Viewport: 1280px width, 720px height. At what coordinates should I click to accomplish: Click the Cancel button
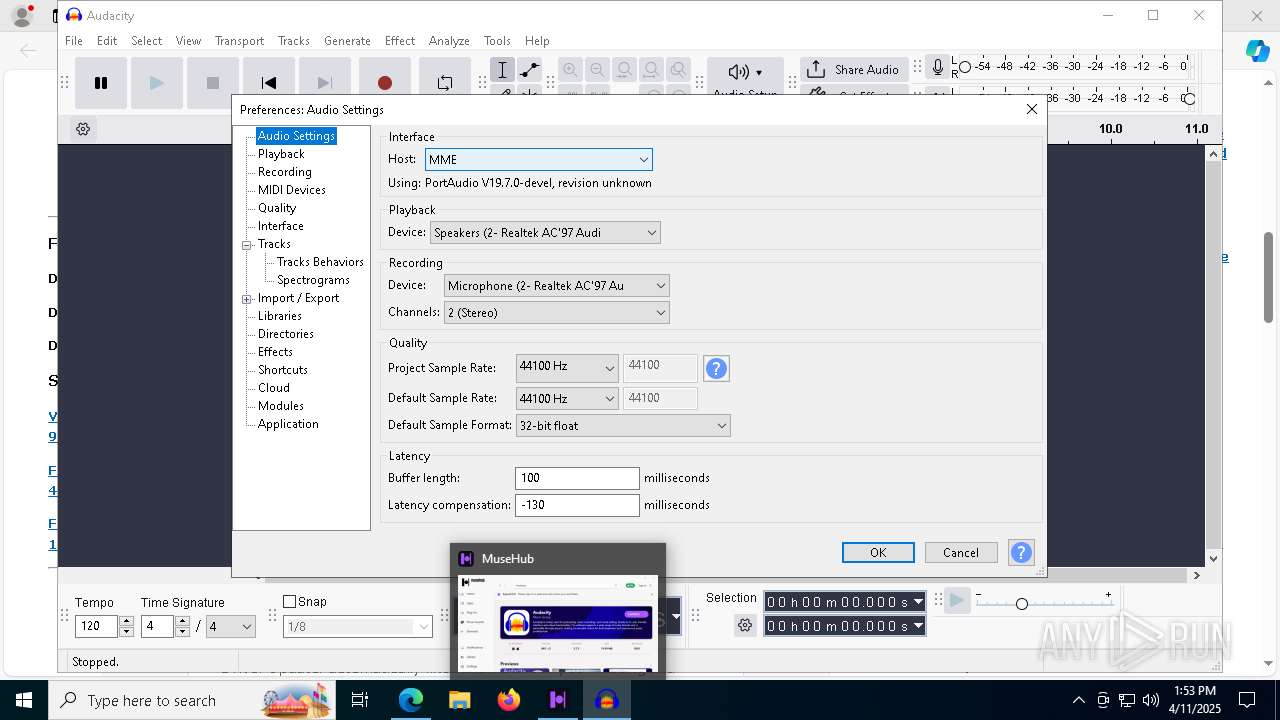pyautogui.click(x=961, y=553)
